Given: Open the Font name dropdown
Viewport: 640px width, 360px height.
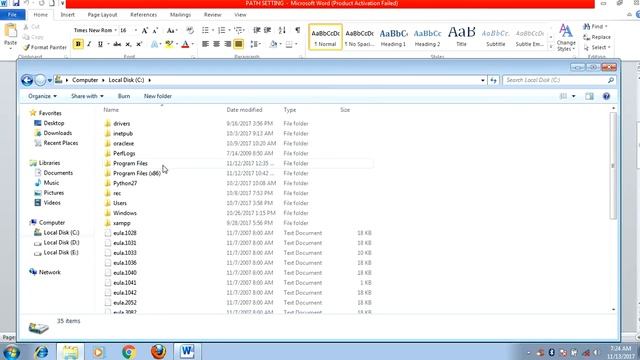Looking at the screenshot, I should pos(116,31).
